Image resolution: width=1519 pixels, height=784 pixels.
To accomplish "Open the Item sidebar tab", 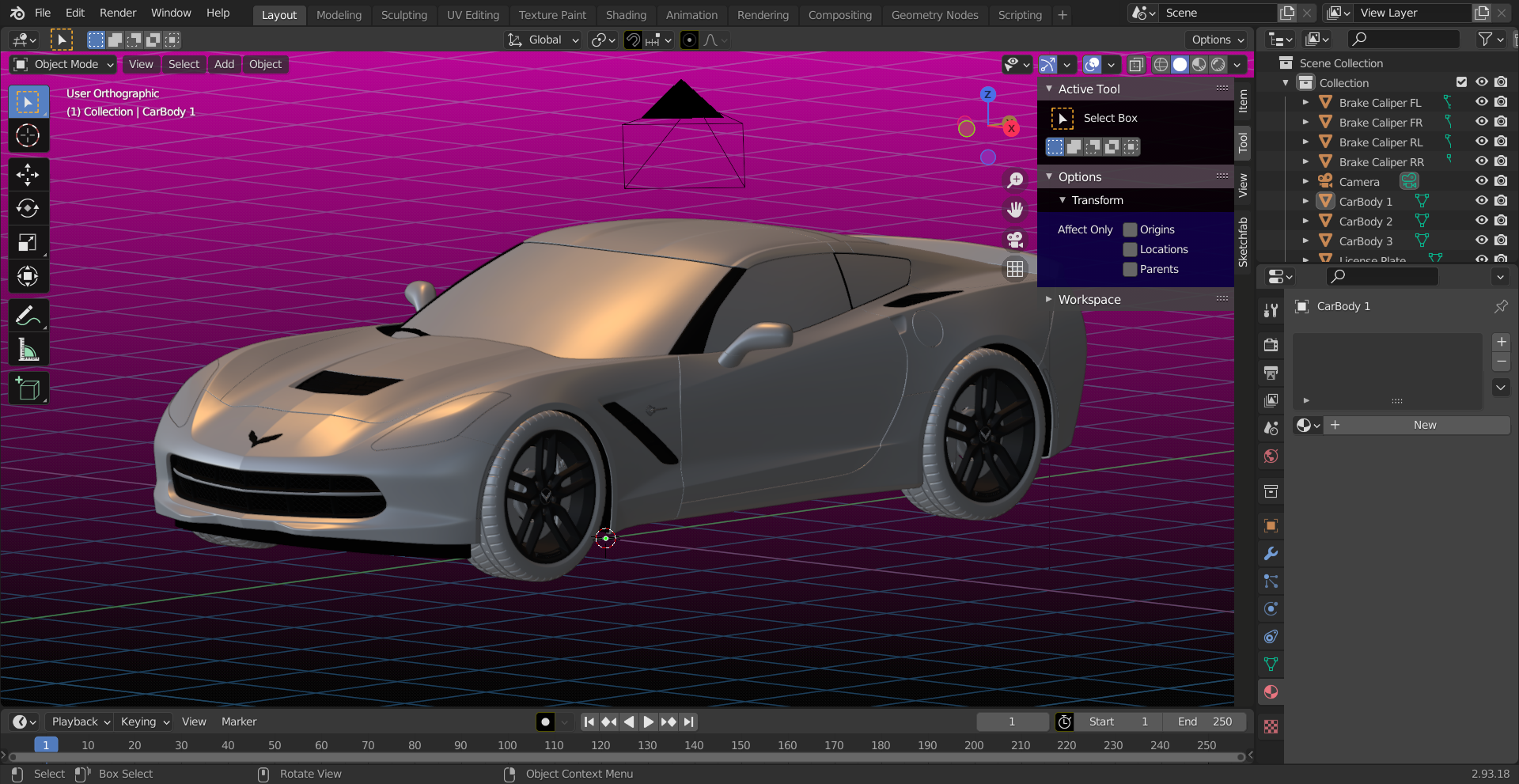I will (x=1243, y=100).
